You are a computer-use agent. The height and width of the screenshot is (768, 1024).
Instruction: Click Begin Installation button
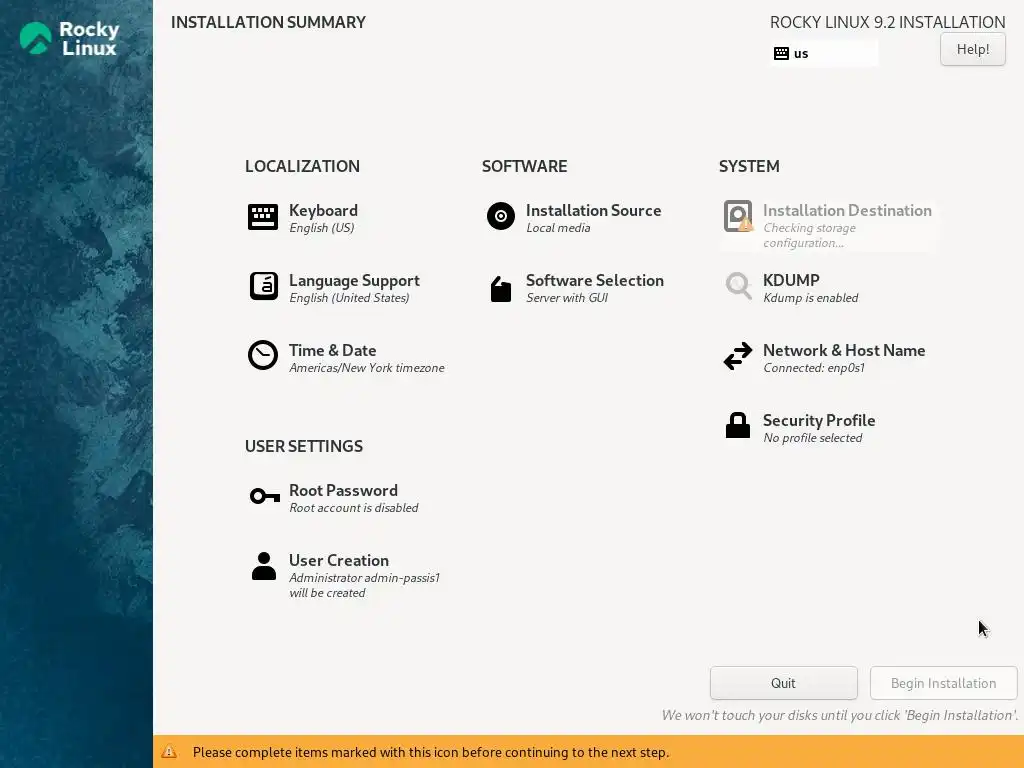(x=944, y=683)
